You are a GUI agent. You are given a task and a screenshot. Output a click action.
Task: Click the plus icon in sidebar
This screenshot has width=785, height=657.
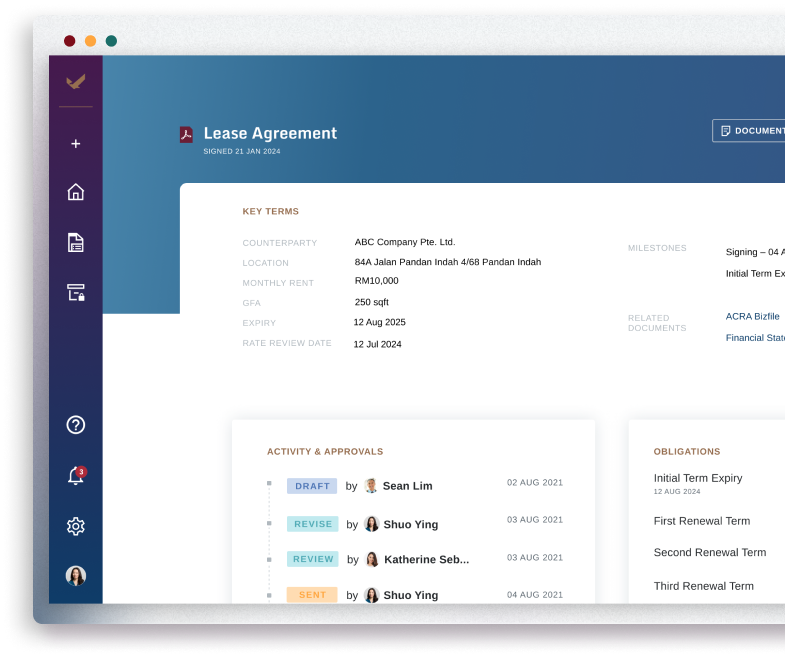coord(76,144)
